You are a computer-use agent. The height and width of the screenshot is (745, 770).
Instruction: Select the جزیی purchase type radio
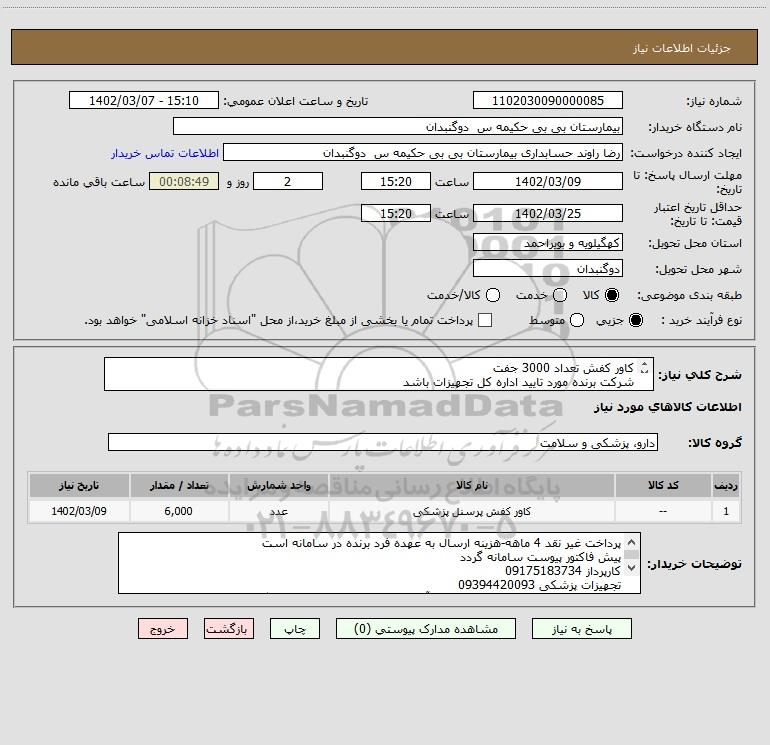point(635,320)
